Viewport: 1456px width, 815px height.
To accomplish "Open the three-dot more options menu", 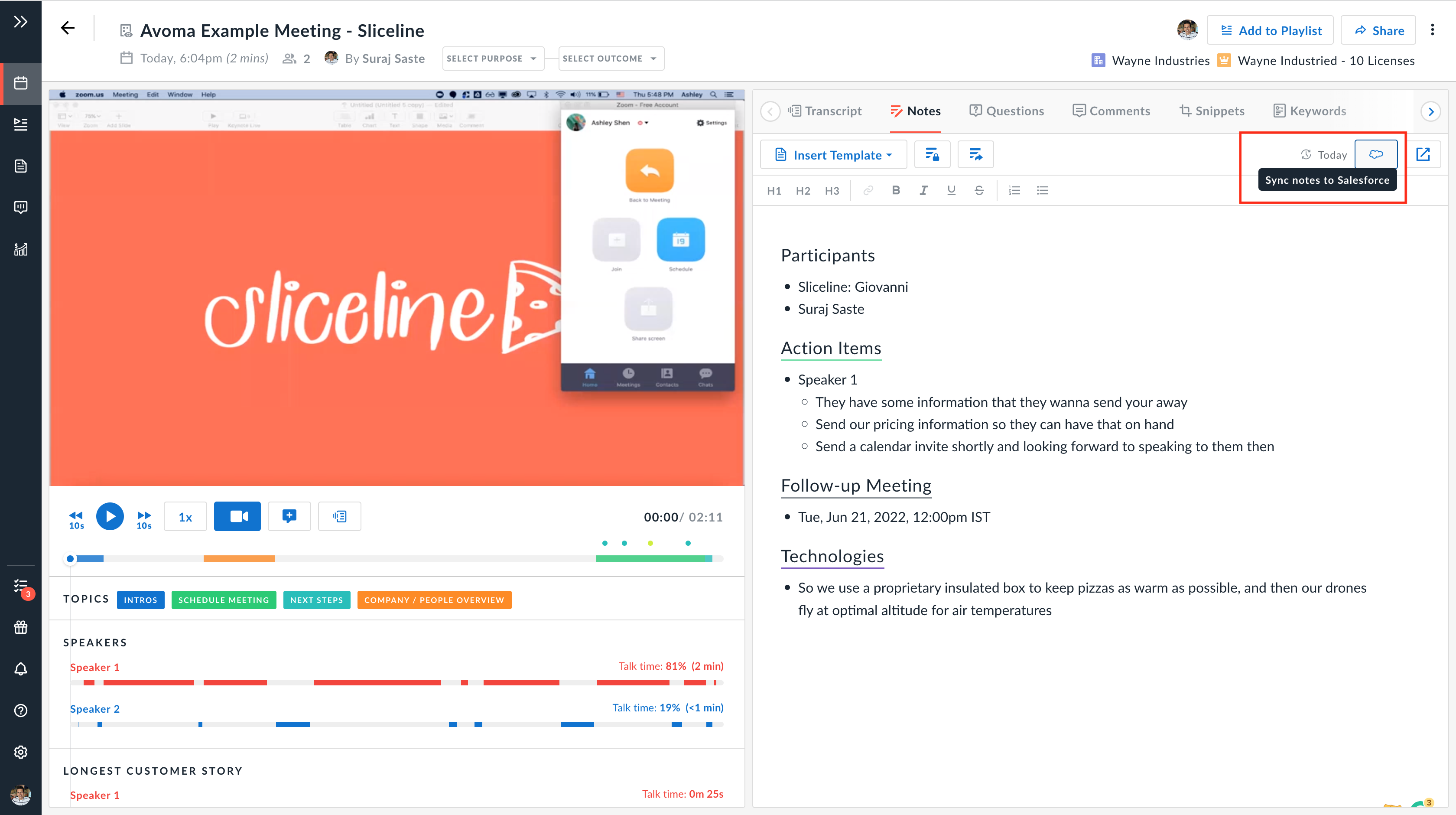I will point(1432,30).
